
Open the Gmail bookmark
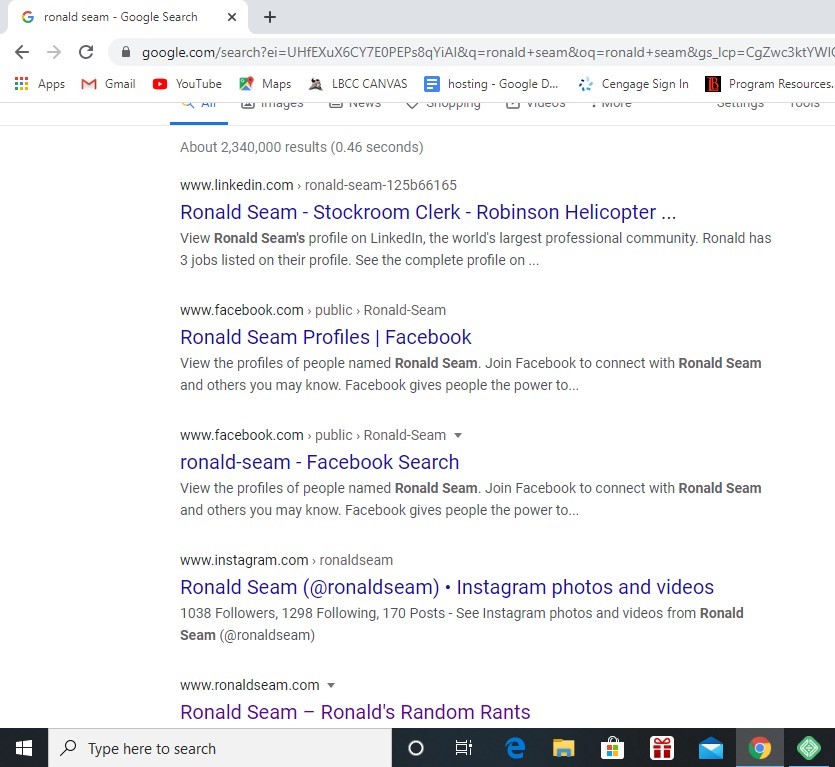pyautogui.click(x=108, y=84)
